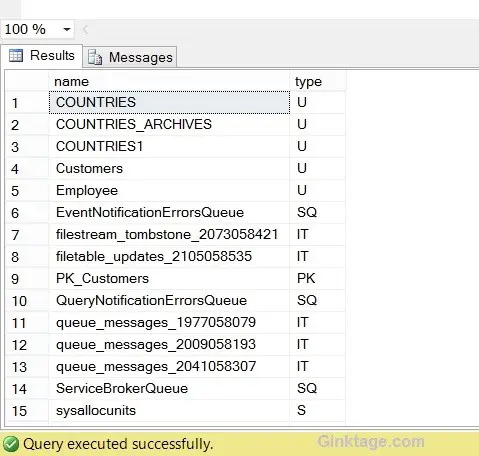Click the 100 % zoom value field

point(32,29)
